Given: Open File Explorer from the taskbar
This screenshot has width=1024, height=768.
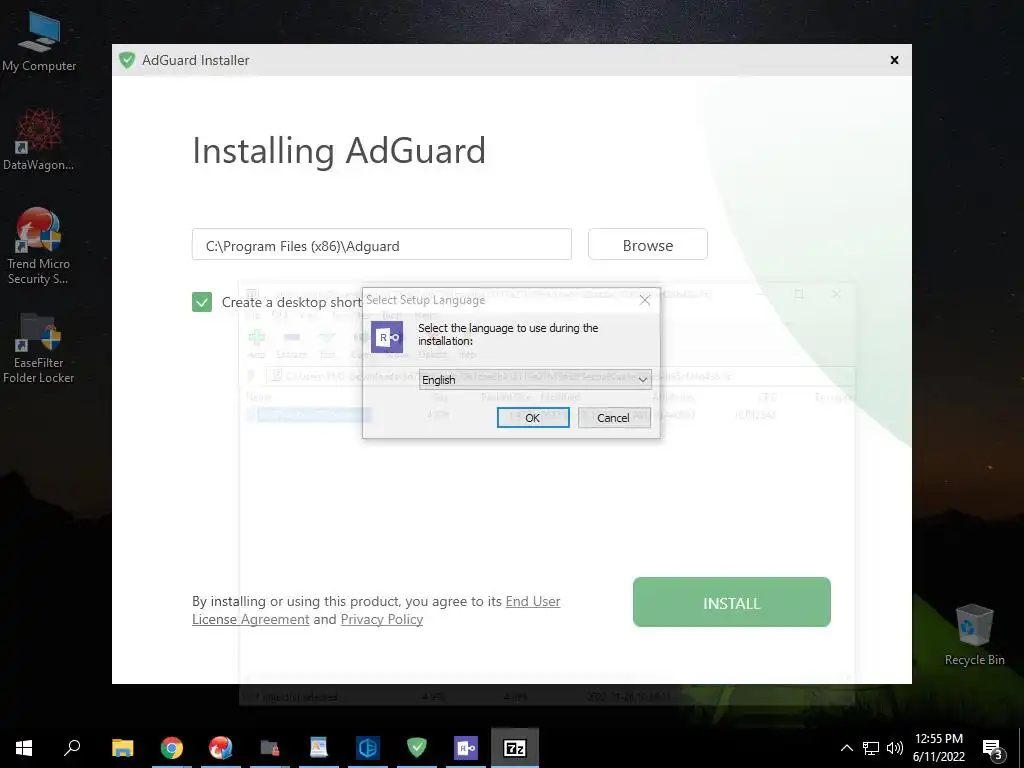Looking at the screenshot, I should click(122, 748).
